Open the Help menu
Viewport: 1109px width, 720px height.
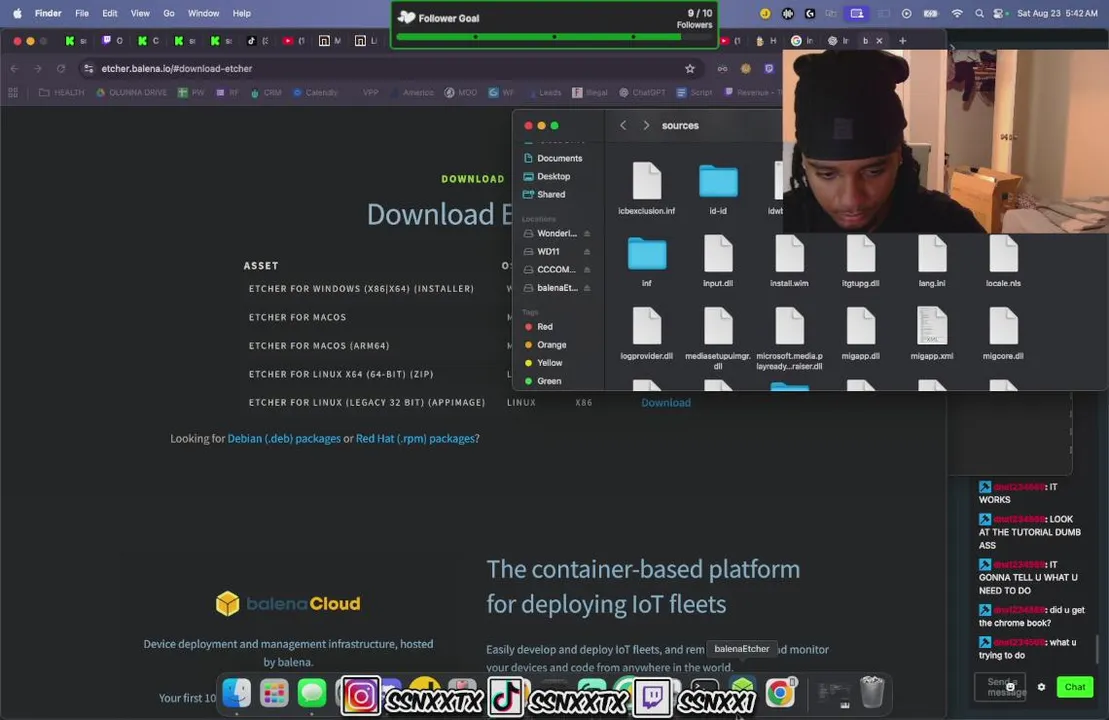pyautogui.click(x=241, y=13)
